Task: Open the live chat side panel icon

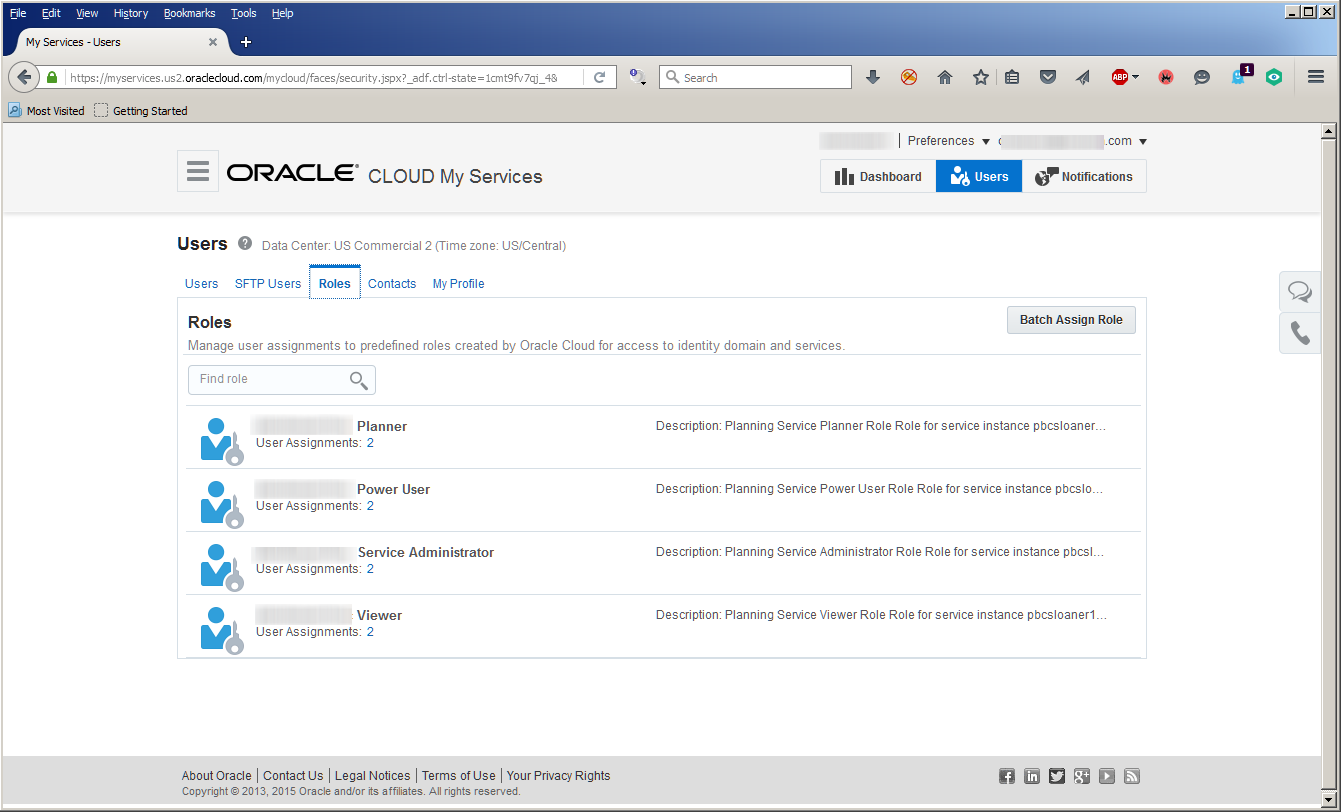Action: pos(1300,291)
